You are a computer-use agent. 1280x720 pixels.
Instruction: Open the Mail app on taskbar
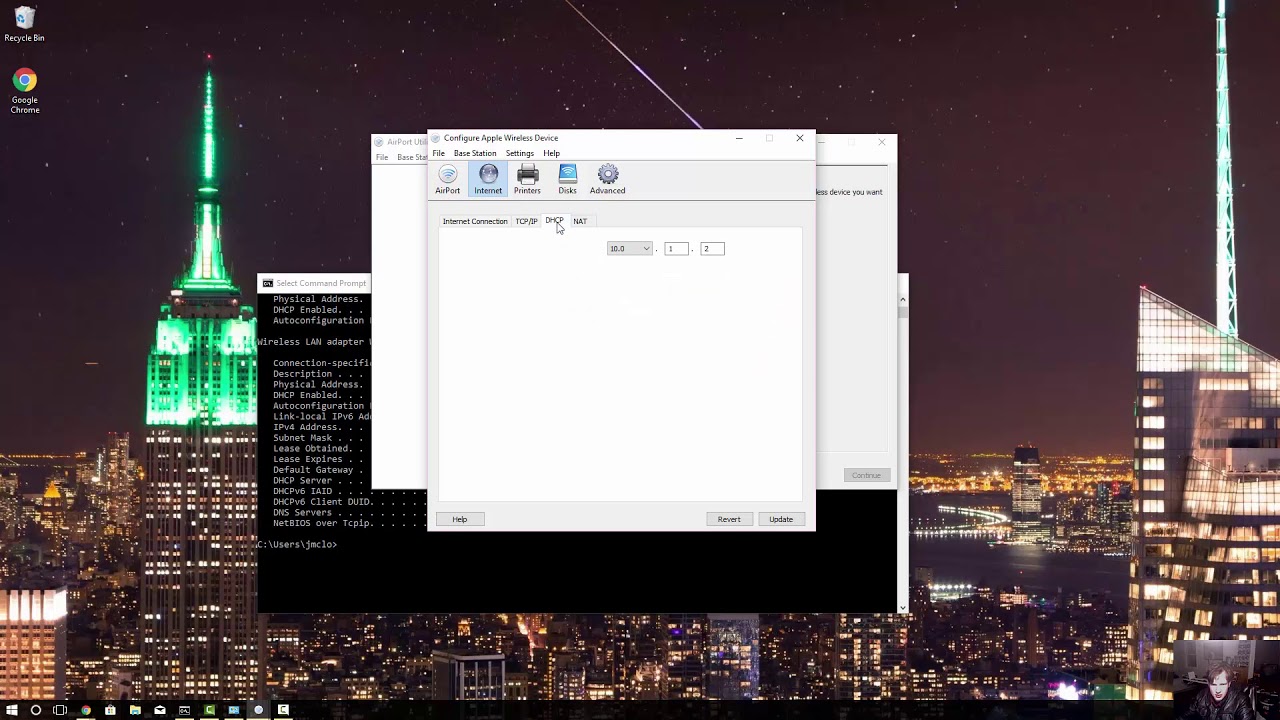tap(159, 710)
